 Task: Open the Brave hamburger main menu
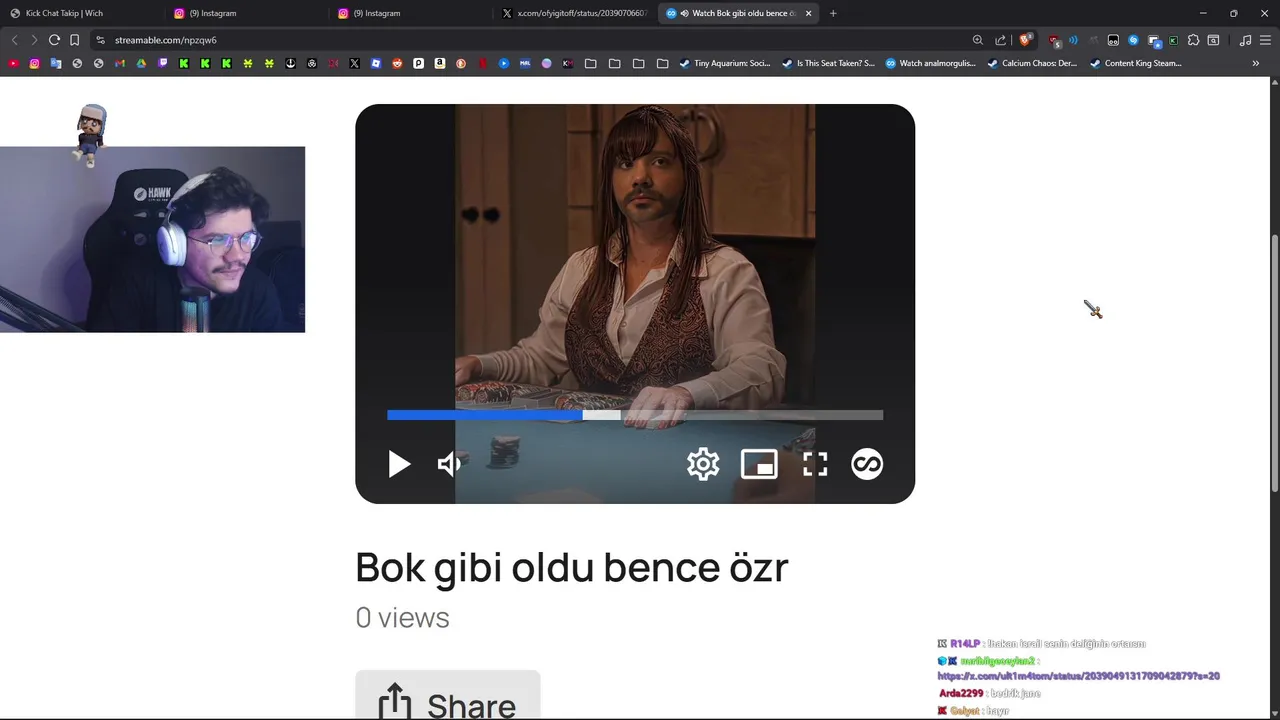[1265, 40]
